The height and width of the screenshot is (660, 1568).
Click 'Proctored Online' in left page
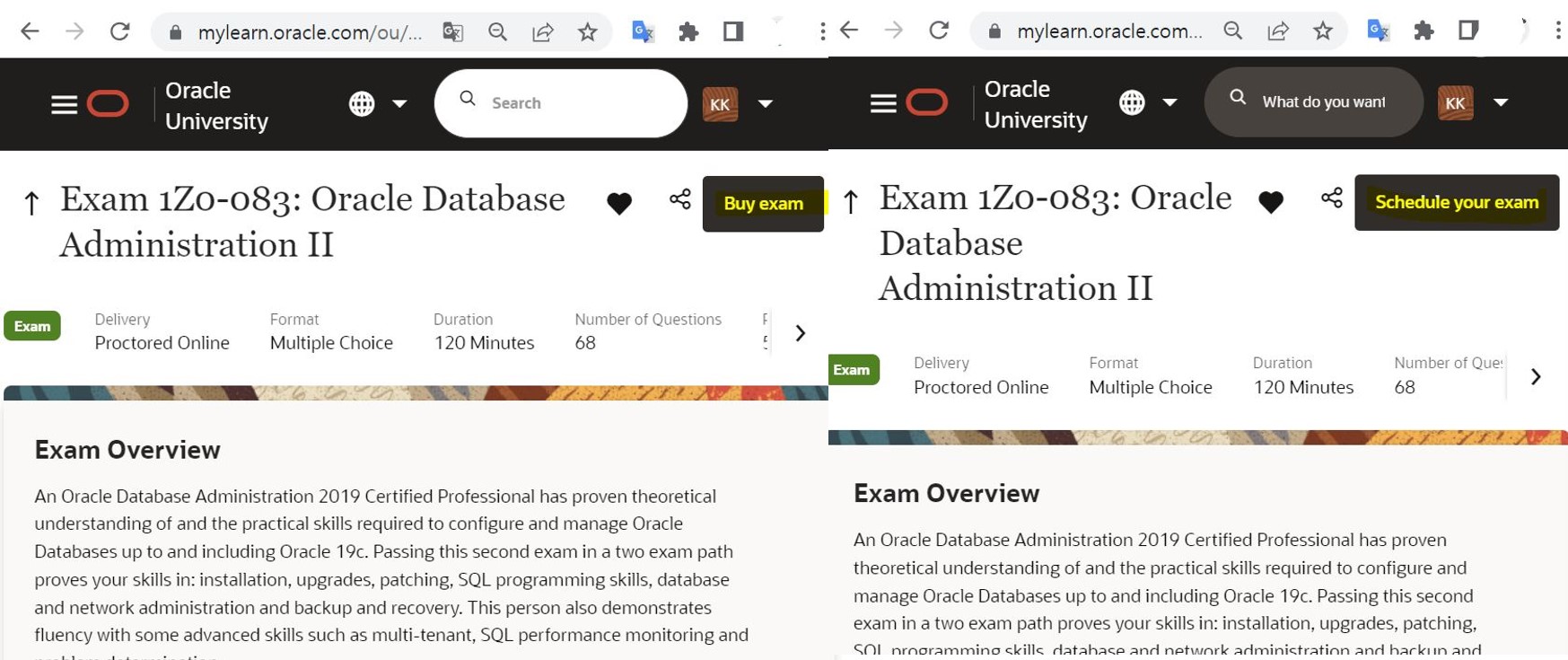[162, 343]
